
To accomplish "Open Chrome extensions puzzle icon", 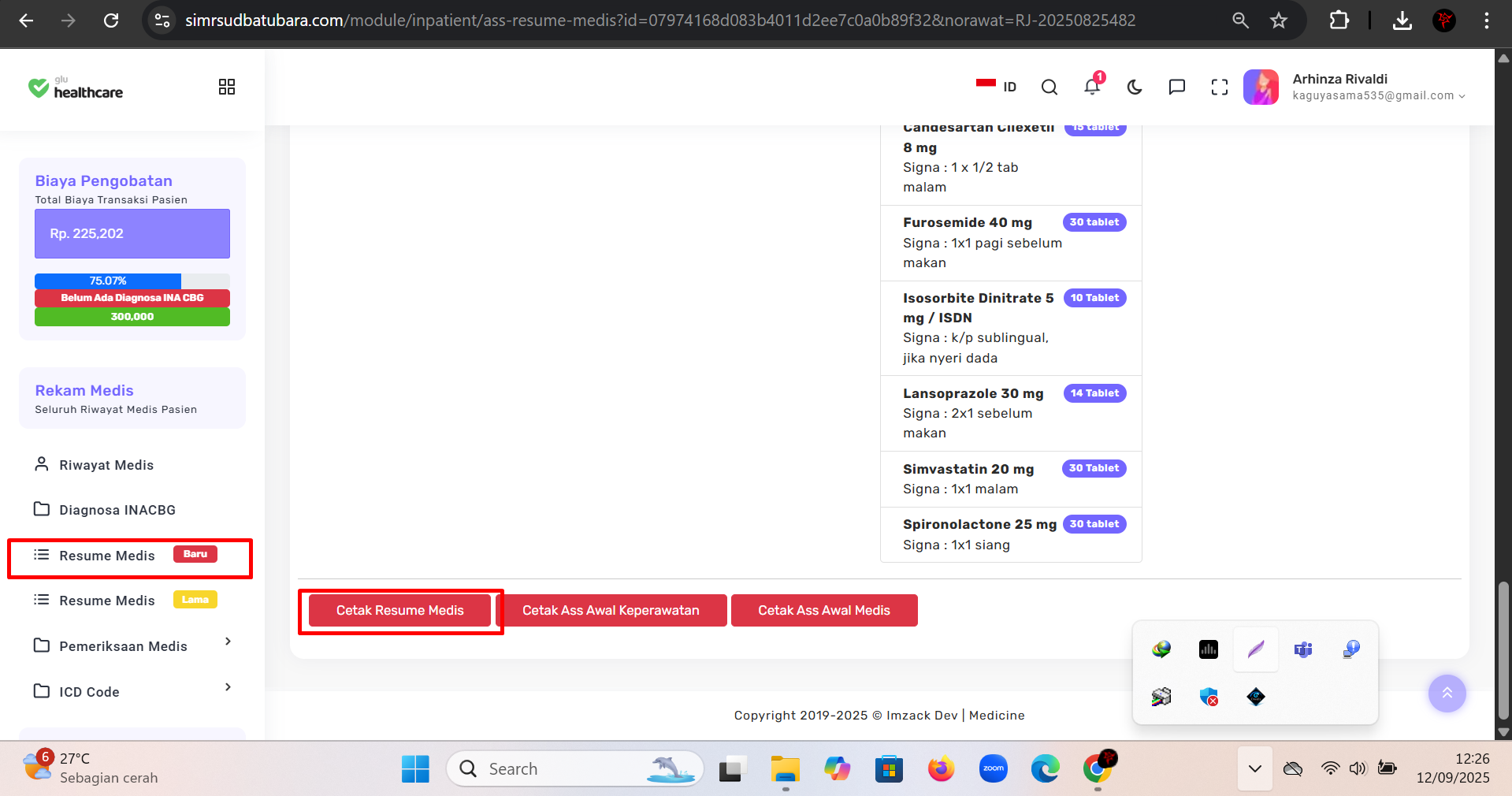I will pyautogui.click(x=1339, y=20).
